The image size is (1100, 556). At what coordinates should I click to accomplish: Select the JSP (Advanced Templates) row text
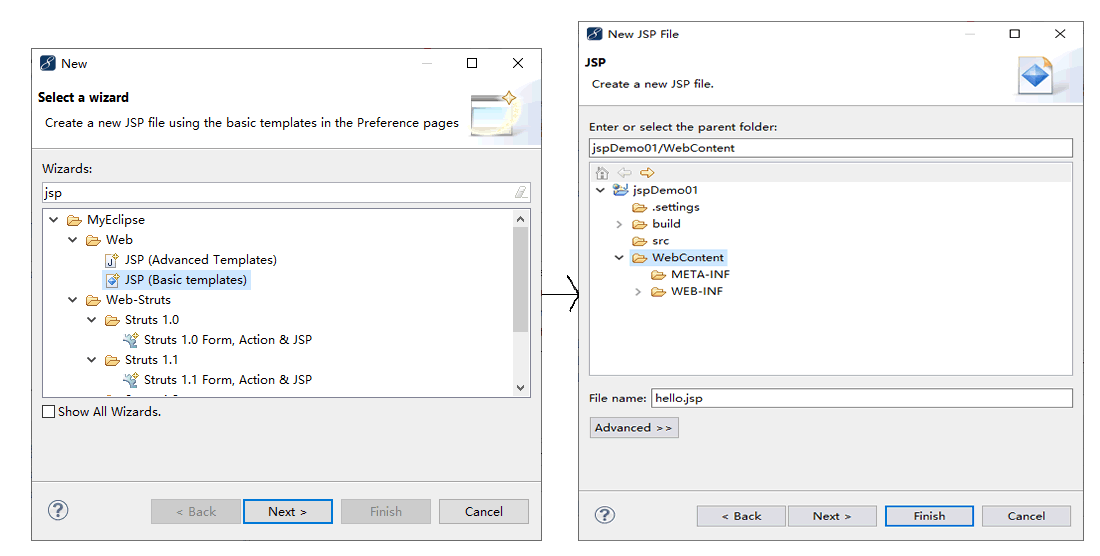click(x=201, y=260)
